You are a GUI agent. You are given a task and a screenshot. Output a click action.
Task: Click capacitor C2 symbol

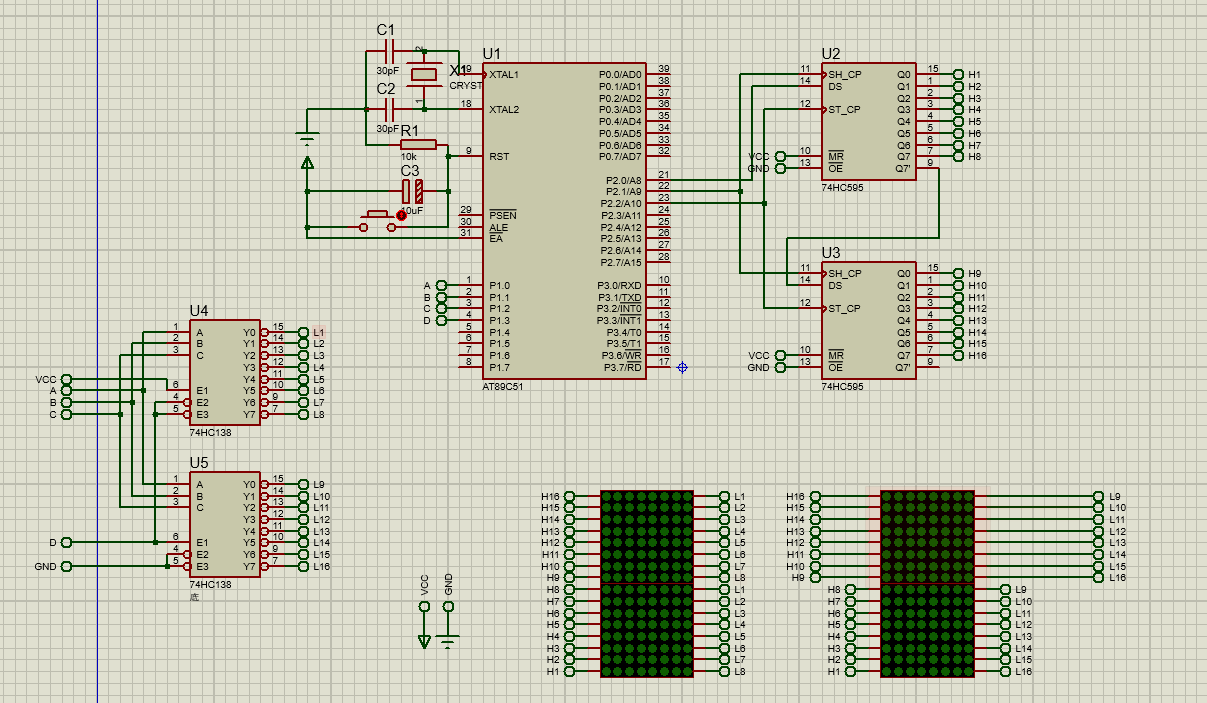[x=390, y=110]
